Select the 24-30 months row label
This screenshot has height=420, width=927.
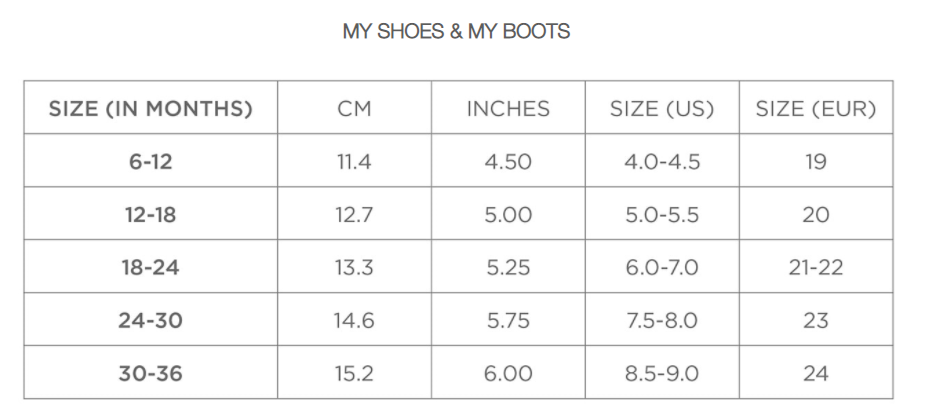tap(150, 321)
